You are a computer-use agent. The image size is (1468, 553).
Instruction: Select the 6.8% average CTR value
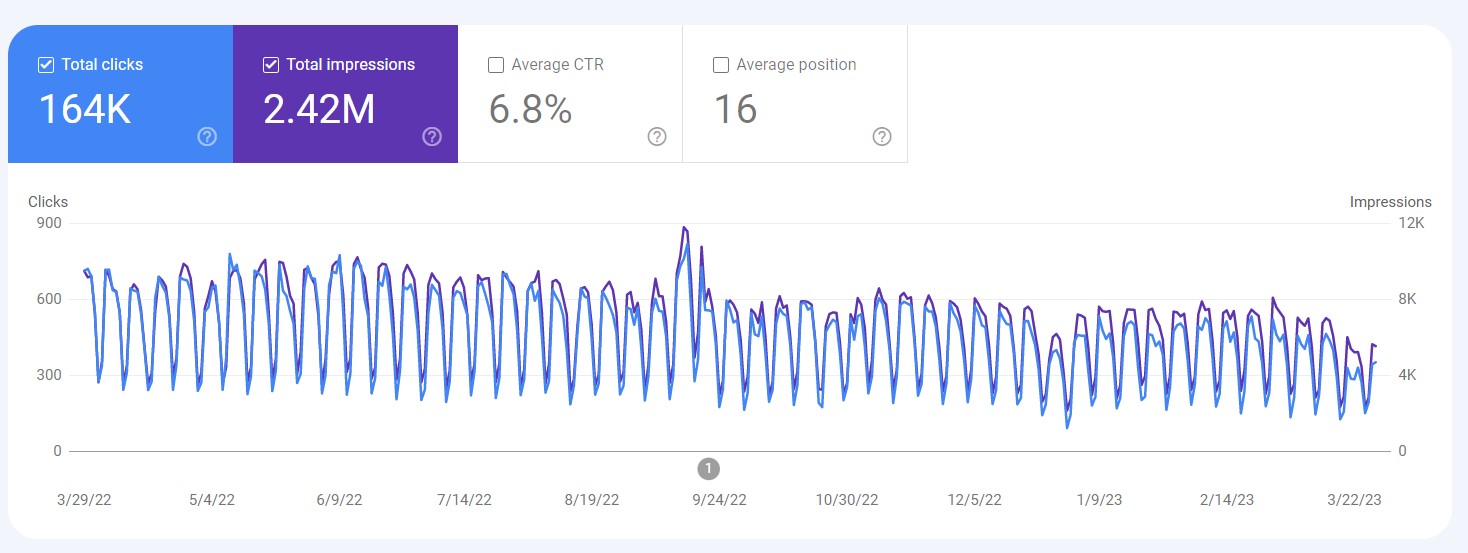[x=530, y=109]
